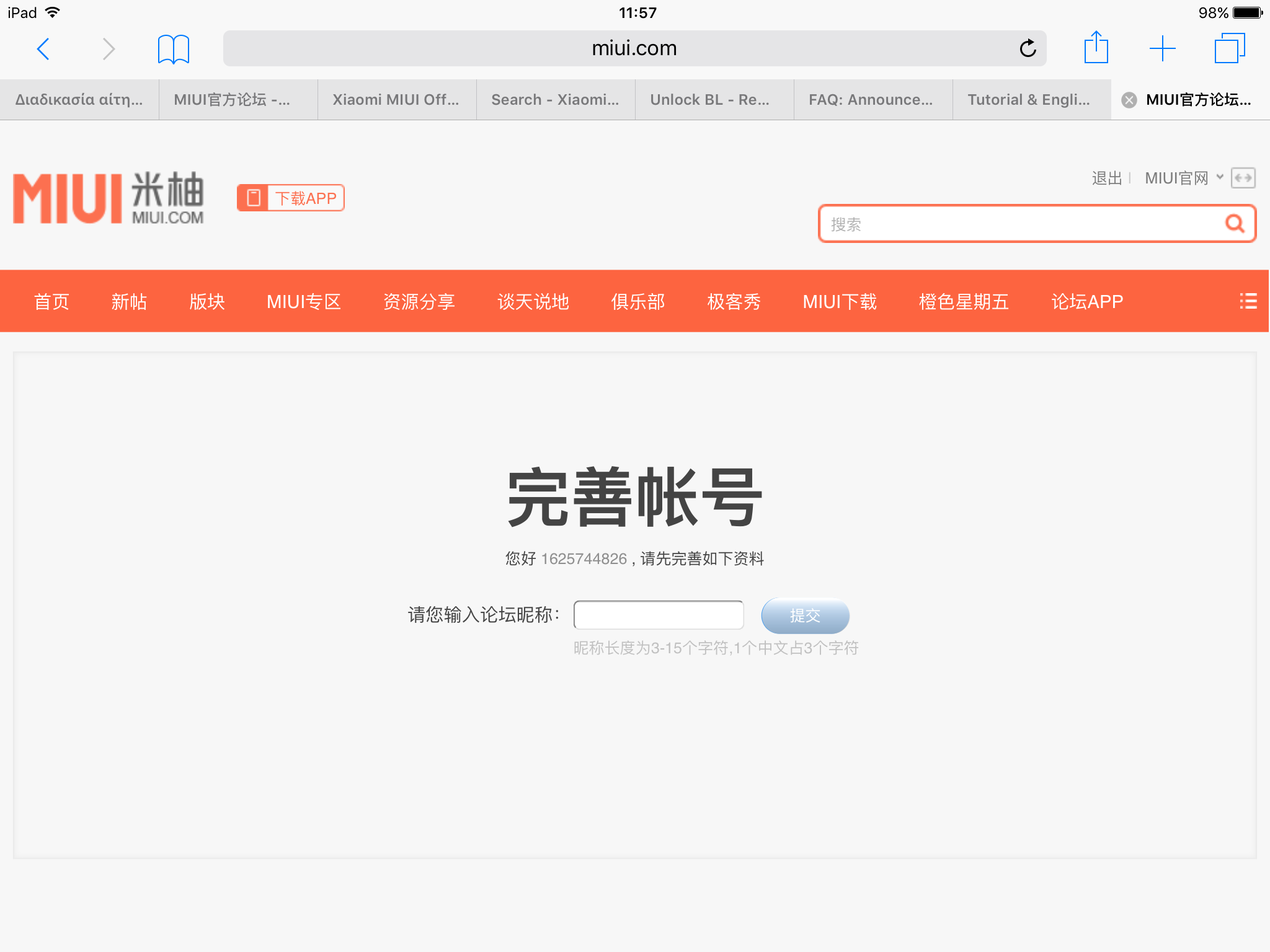
Task: Open MIUI下载 in navigation bar
Action: [x=839, y=302]
